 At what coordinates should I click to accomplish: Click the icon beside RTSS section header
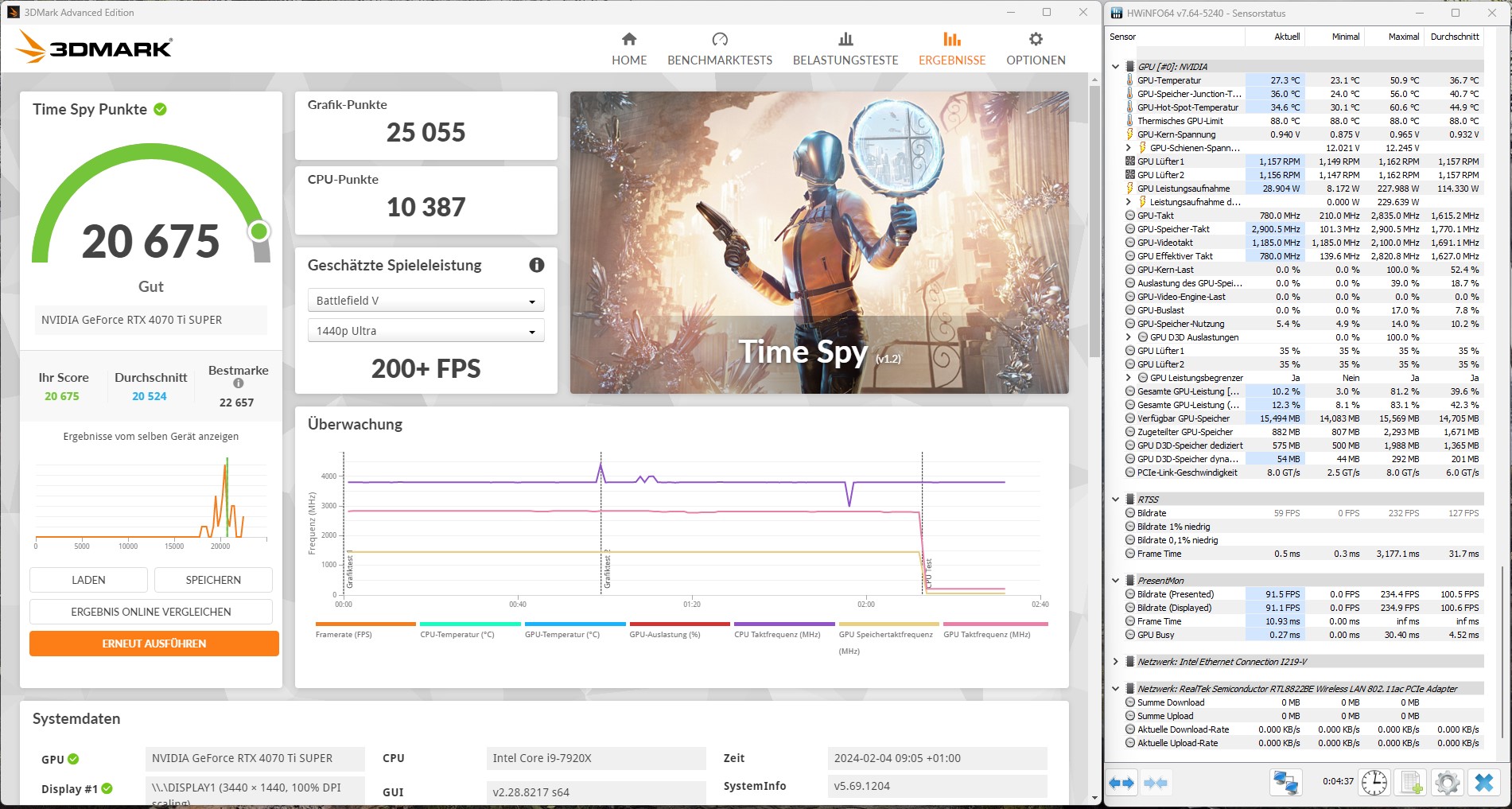point(1129,500)
